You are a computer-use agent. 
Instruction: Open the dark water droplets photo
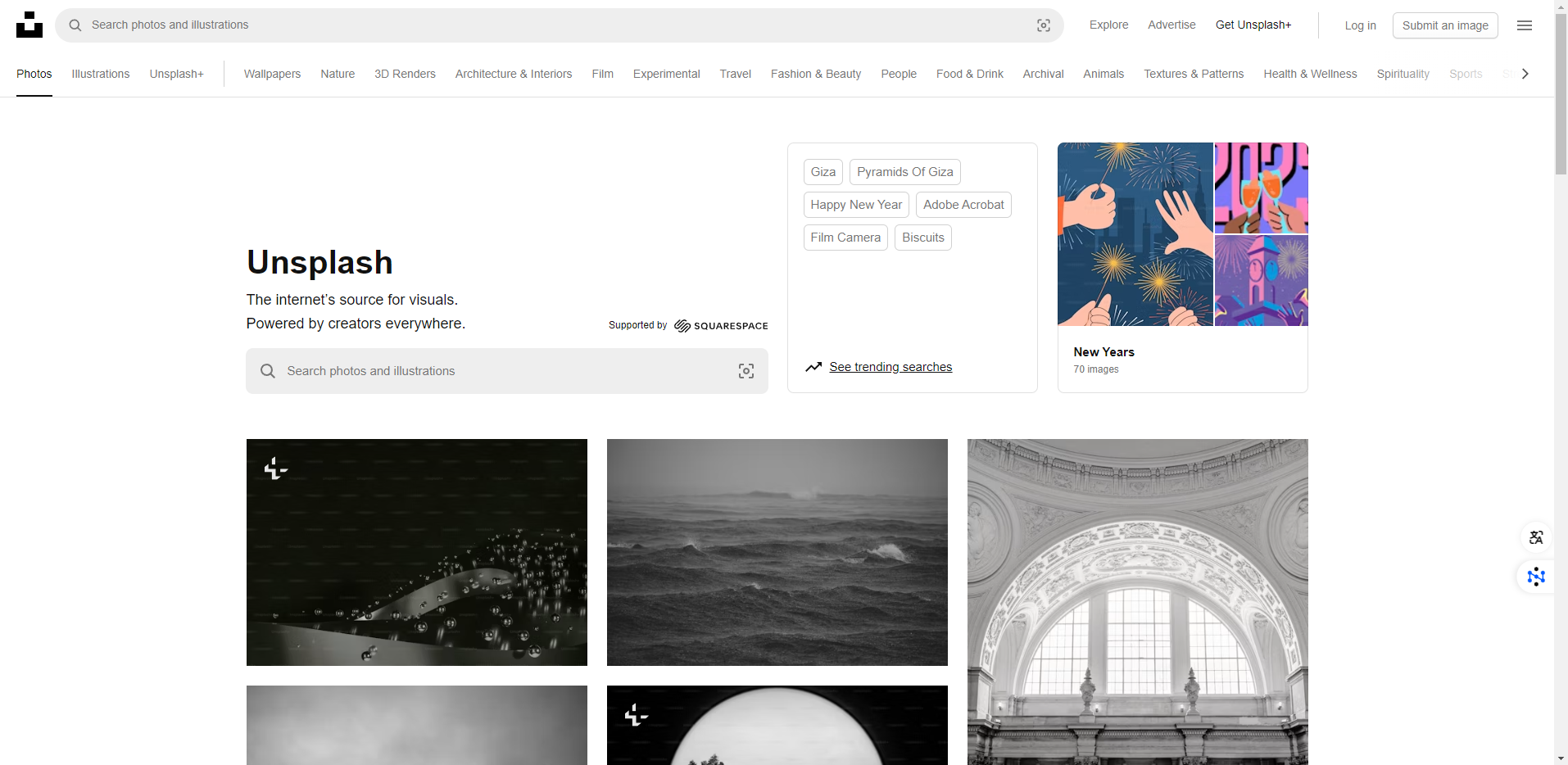point(417,552)
